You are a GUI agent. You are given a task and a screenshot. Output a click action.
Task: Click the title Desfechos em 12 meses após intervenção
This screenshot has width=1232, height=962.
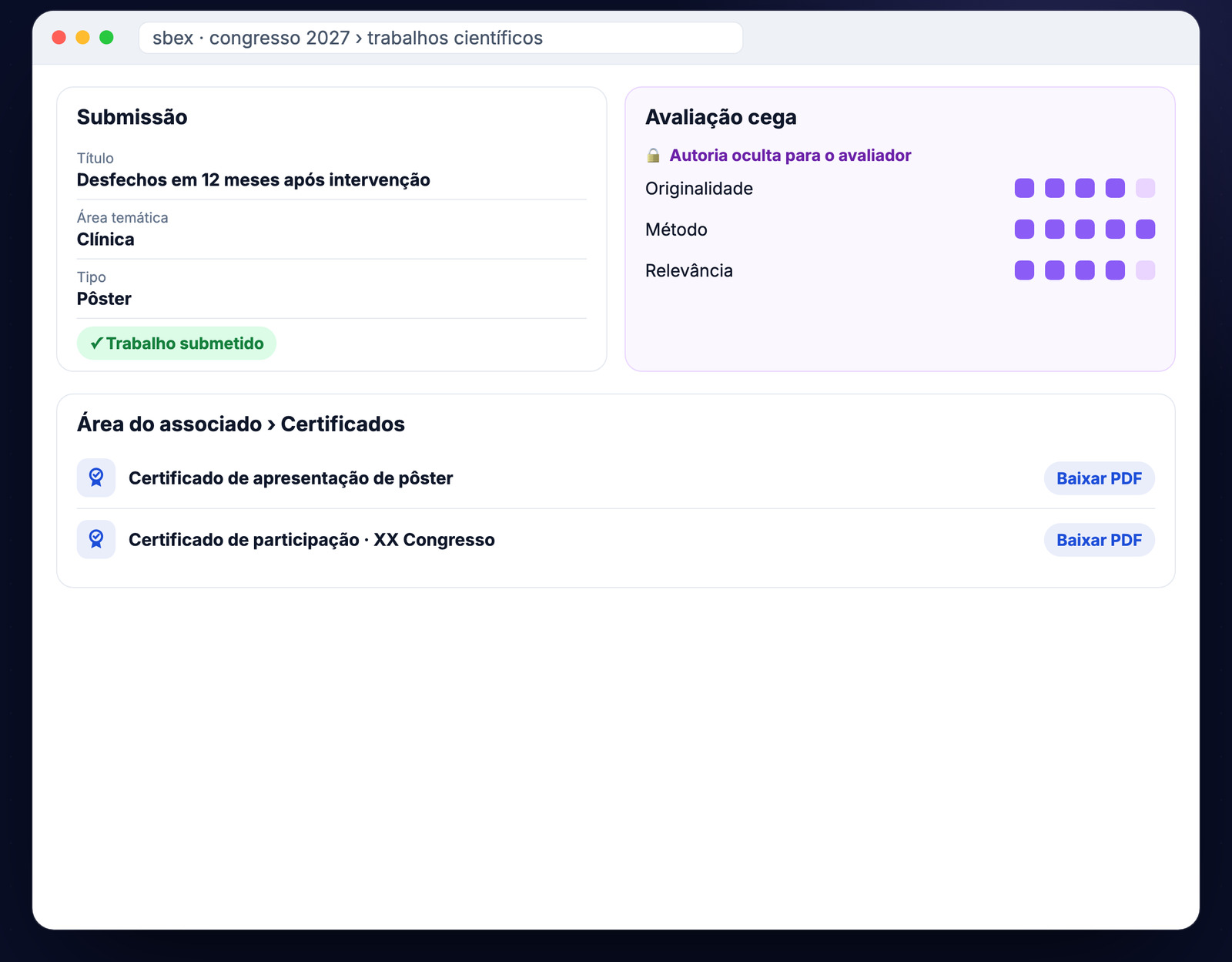point(253,179)
